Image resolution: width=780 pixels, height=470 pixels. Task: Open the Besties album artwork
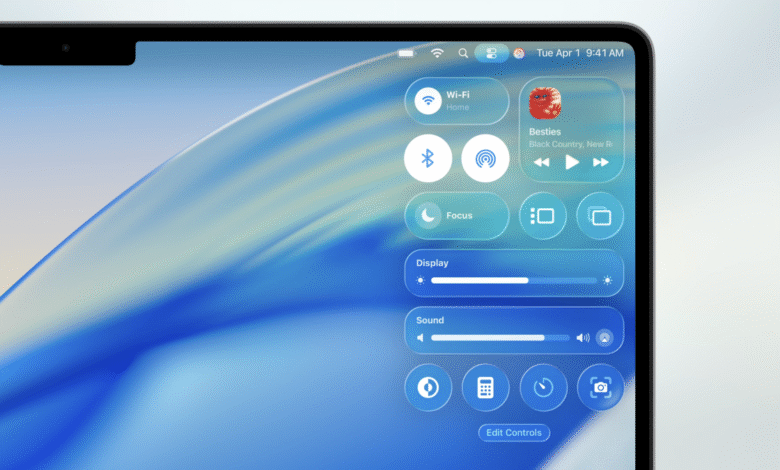point(545,103)
